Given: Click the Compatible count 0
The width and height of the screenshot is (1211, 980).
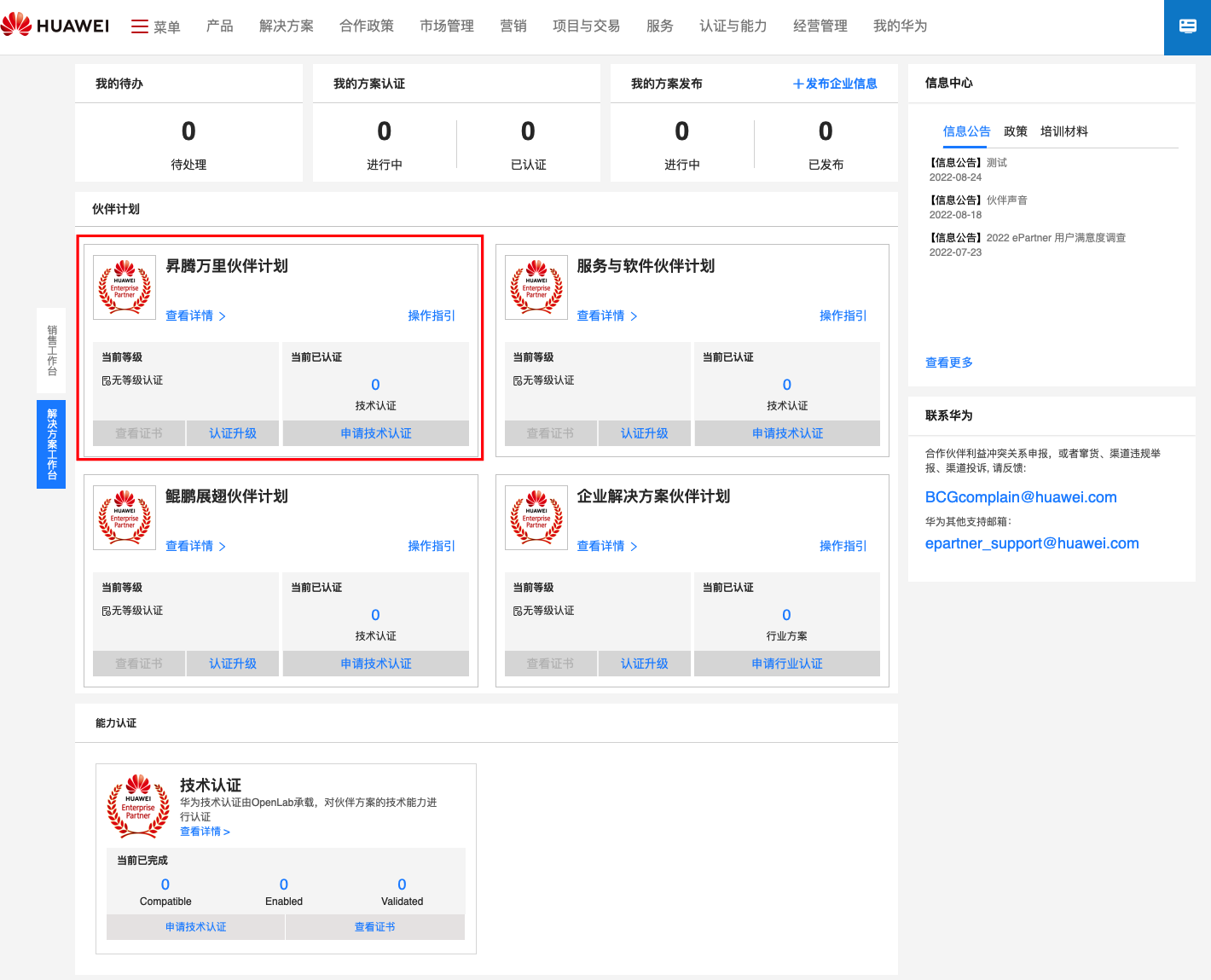Looking at the screenshot, I should [165, 884].
